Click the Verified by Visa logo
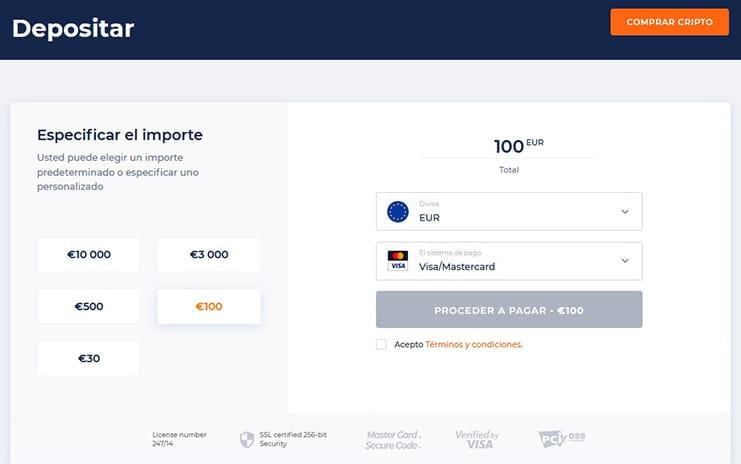The height and width of the screenshot is (464, 741). pos(477,440)
